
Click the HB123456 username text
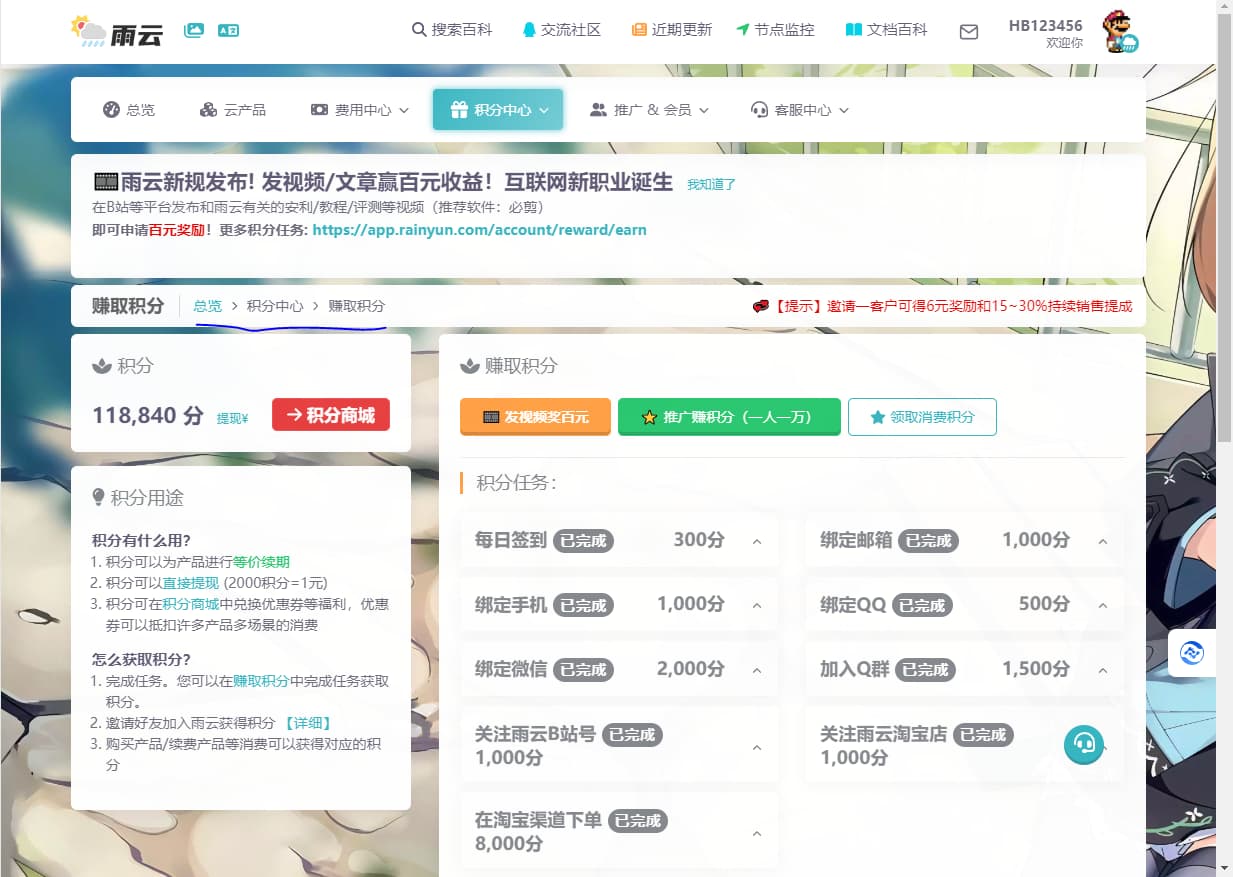1045,25
